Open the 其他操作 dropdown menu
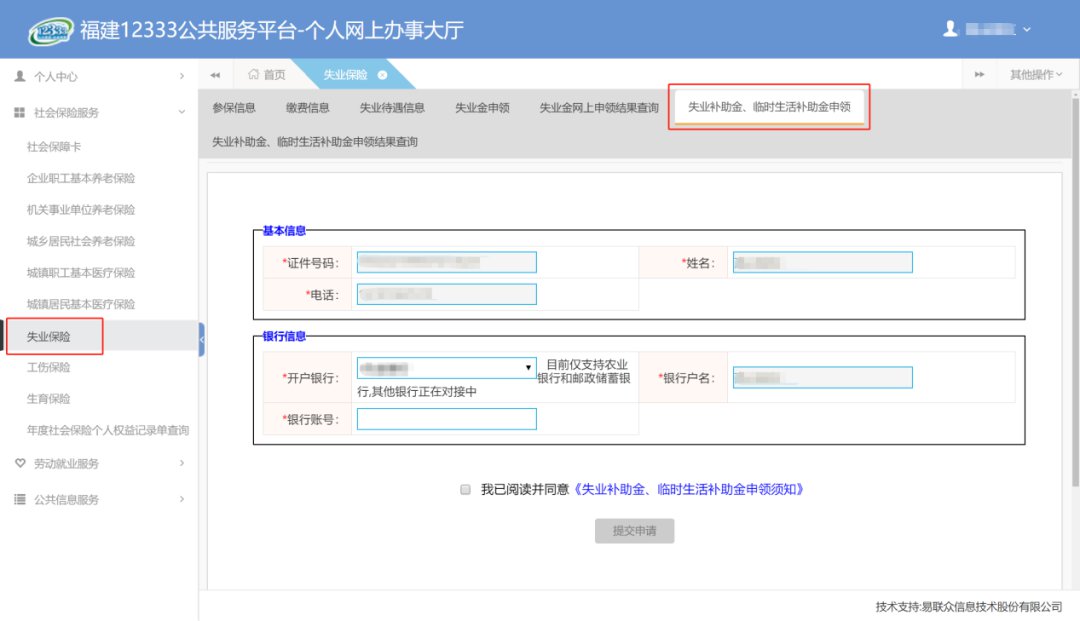 1037,75
